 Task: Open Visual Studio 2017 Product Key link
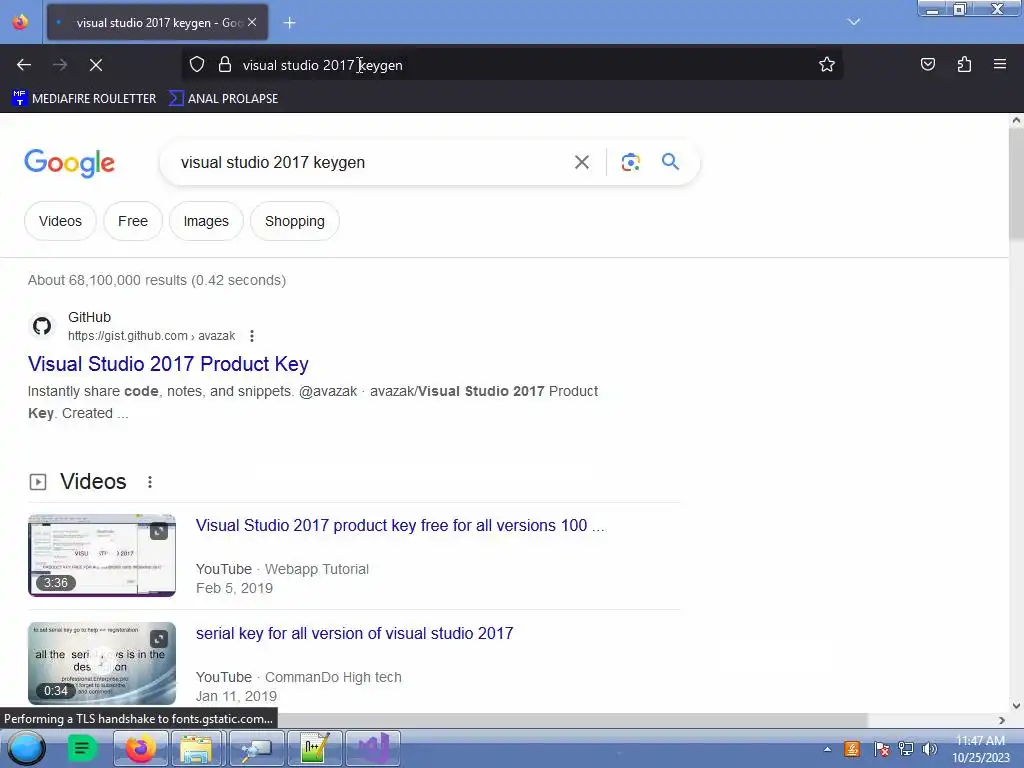[x=168, y=364]
